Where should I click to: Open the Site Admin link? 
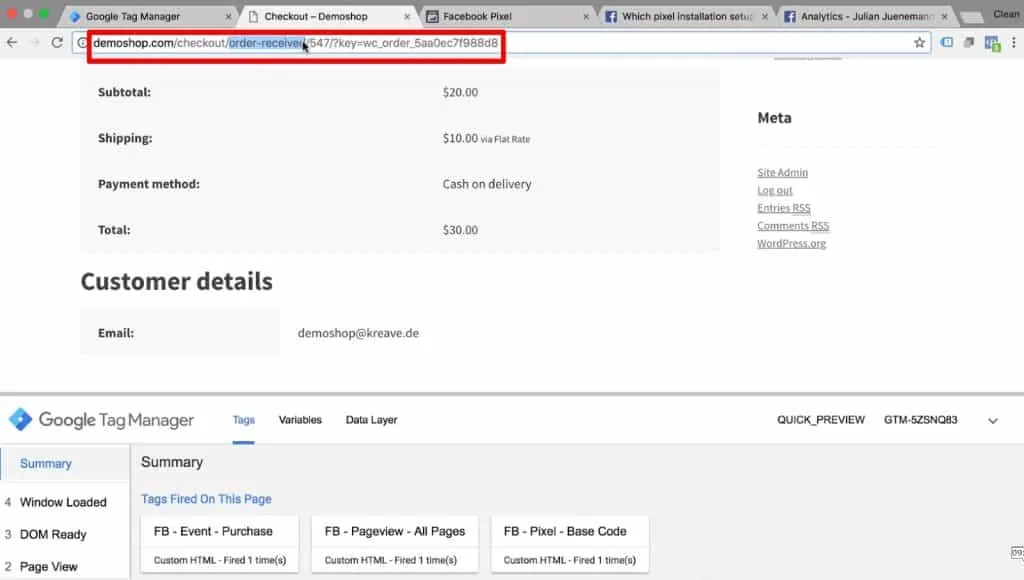click(782, 172)
